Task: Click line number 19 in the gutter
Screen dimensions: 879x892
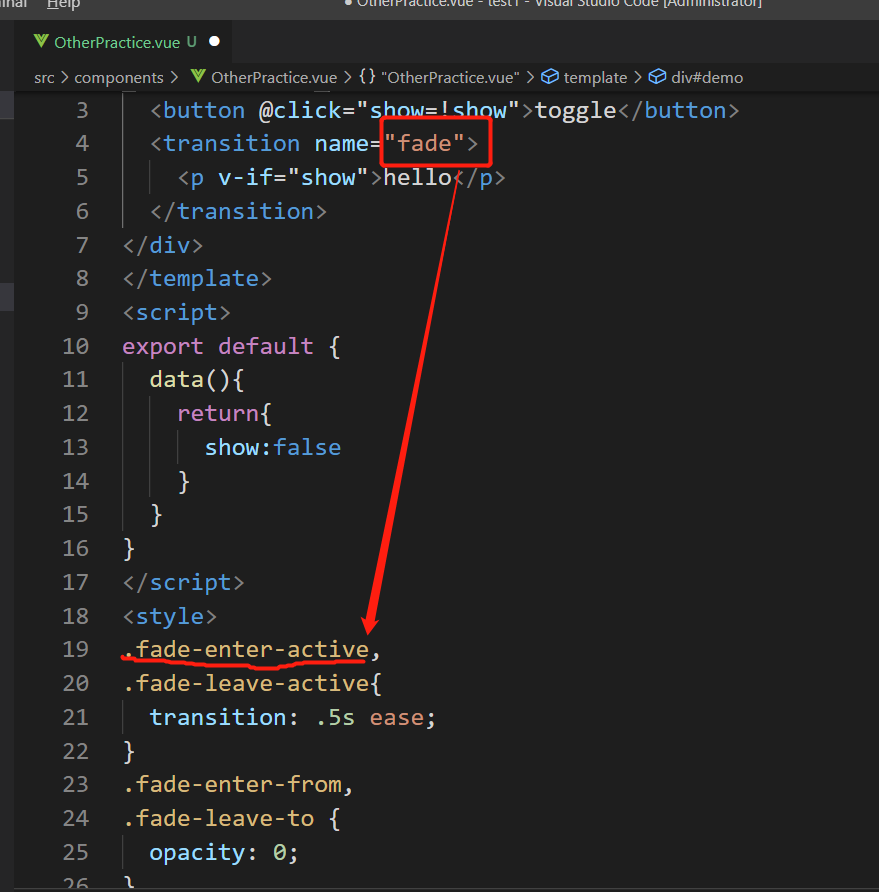Action: tap(76, 649)
